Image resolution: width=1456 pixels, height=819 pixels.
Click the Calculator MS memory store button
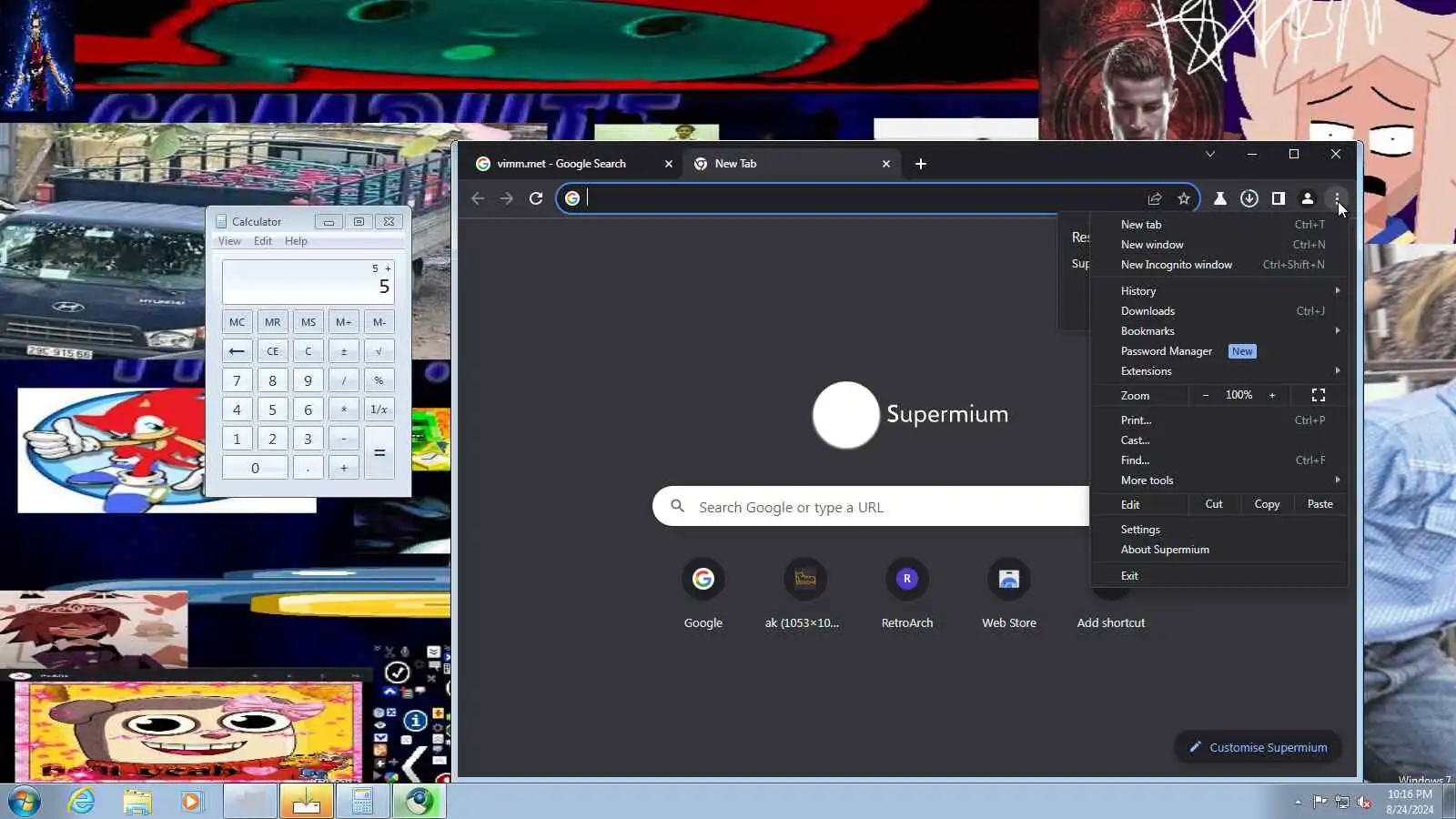tap(308, 322)
